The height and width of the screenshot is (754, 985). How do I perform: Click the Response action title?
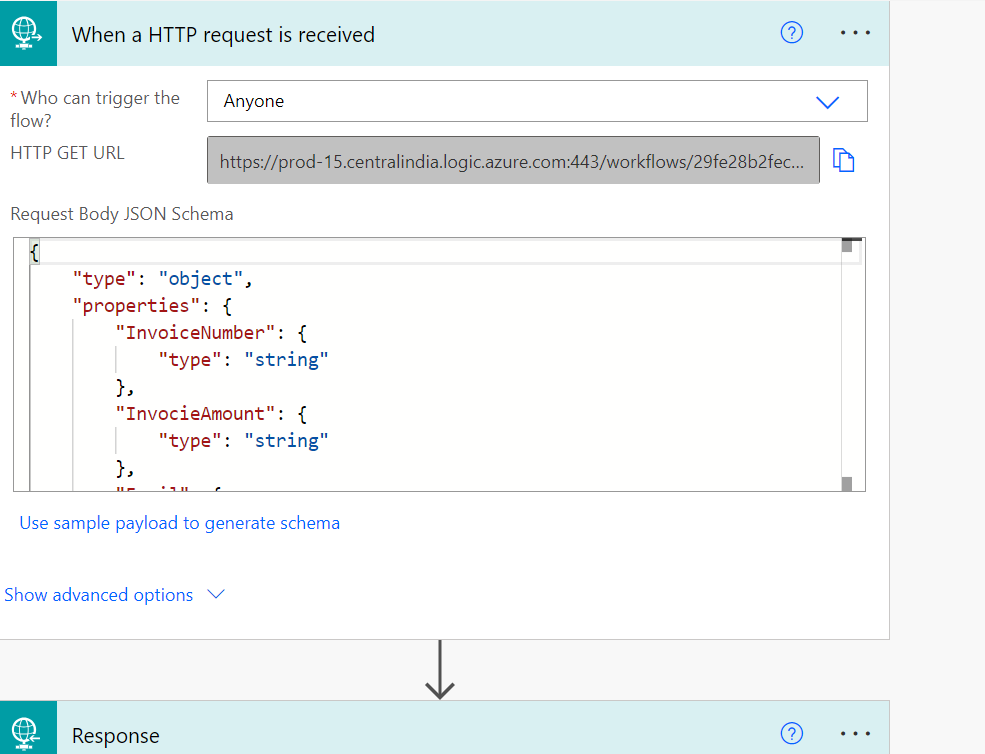(116, 736)
